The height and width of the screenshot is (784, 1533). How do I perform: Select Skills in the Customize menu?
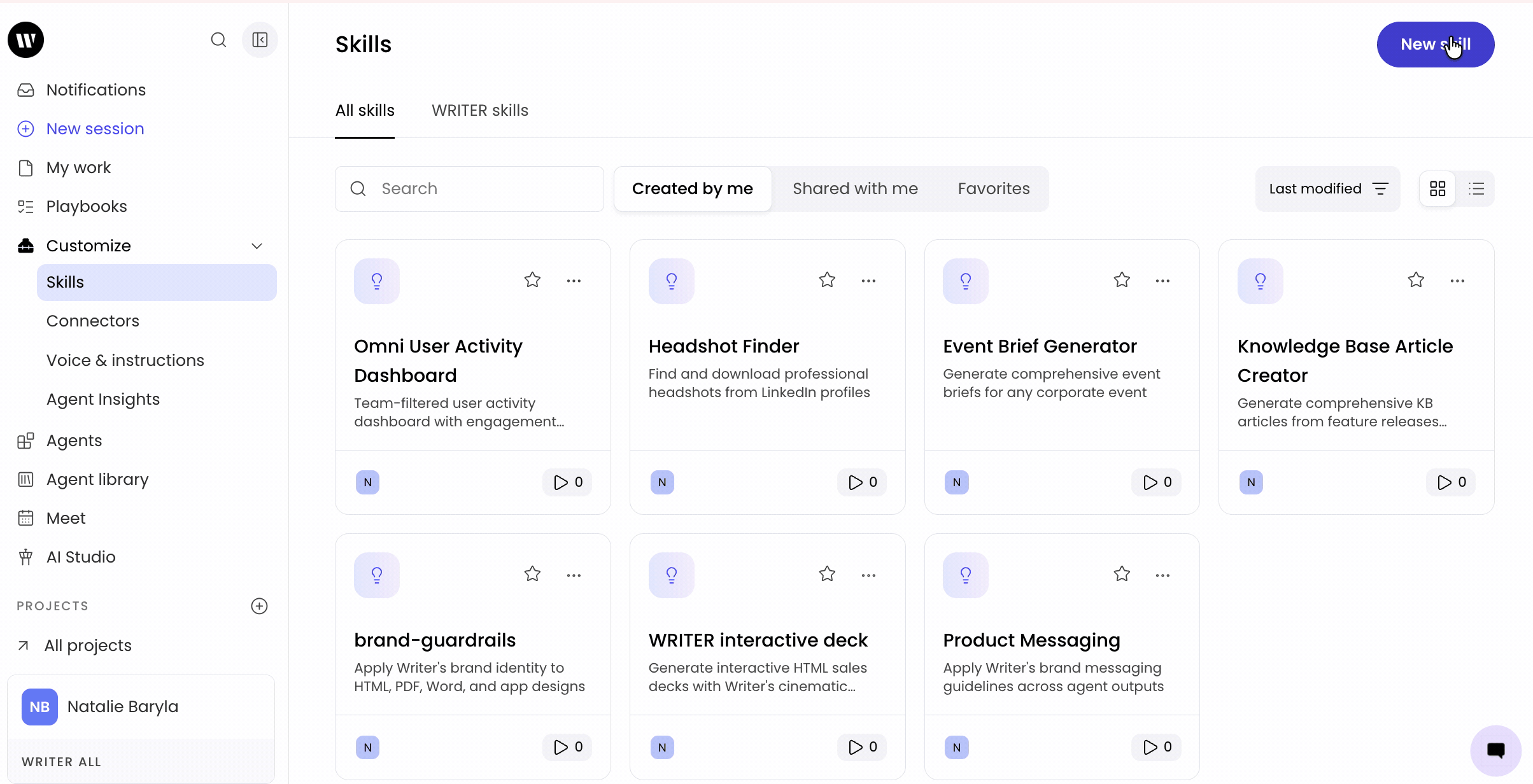tap(157, 283)
